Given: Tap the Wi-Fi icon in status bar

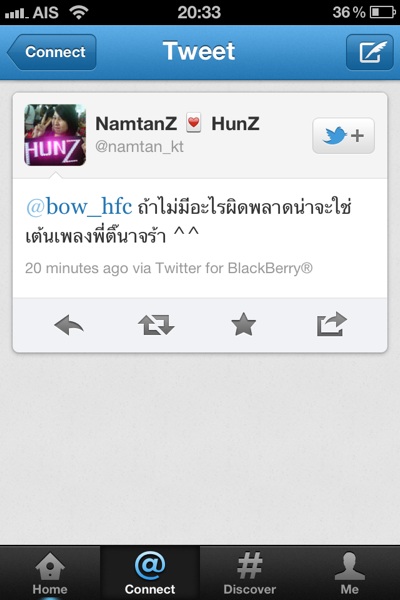Looking at the screenshot, I should point(79,12).
